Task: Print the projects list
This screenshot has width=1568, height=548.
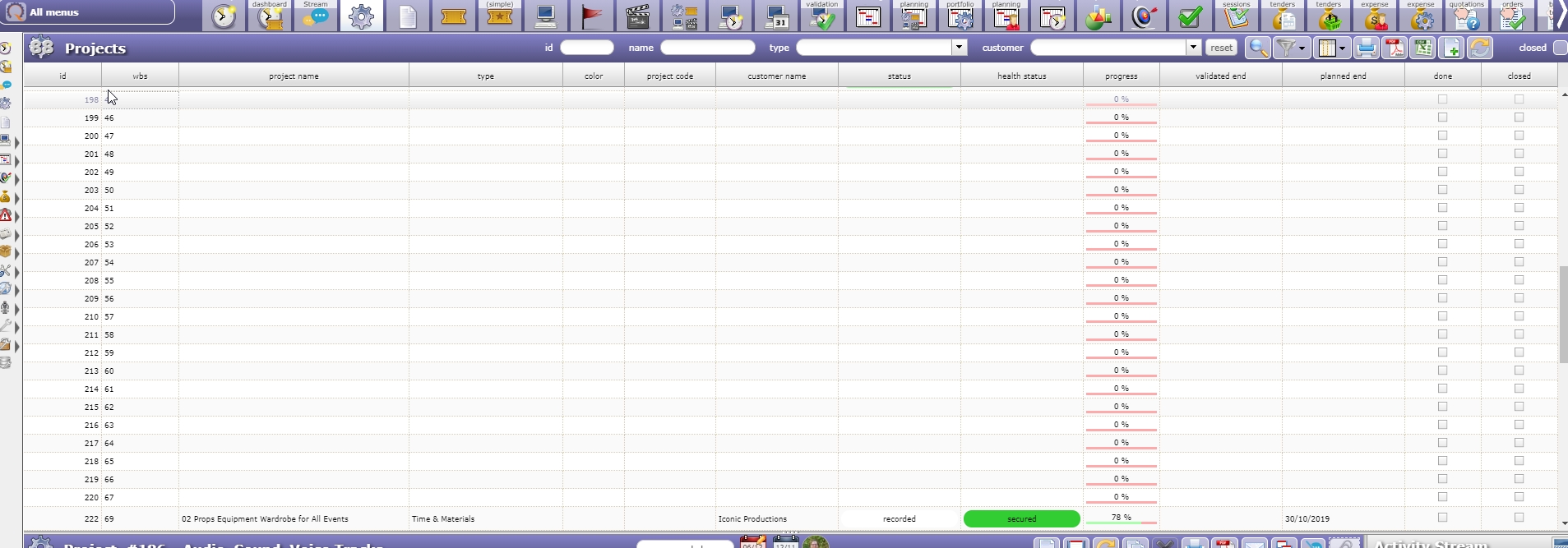Action: pyautogui.click(x=1366, y=48)
